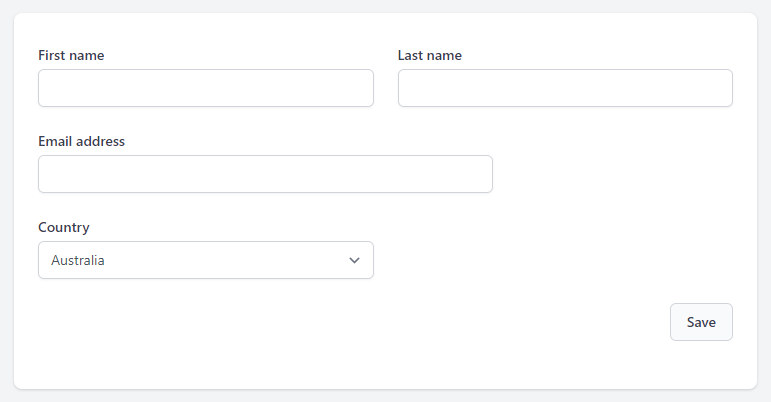Click the Last name label
The width and height of the screenshot is (771, 402).
(430, 55)
